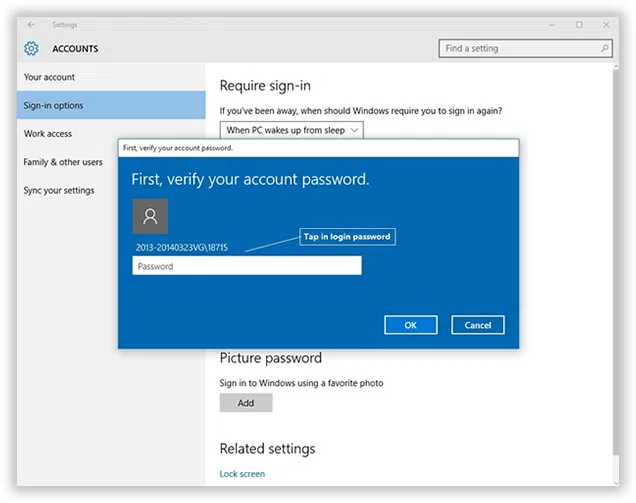Close the Settings window
The width and height of the screenshot is (636, 503).
coord(606,24)
